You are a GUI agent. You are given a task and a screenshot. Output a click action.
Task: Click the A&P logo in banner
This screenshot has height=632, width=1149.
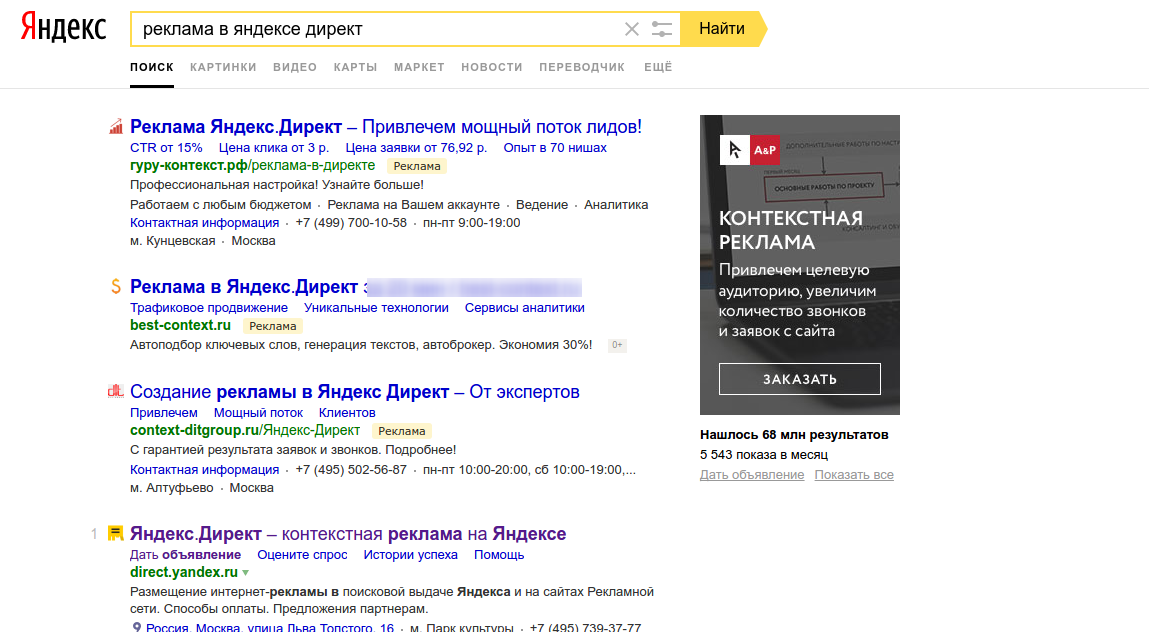coord(750,150)
